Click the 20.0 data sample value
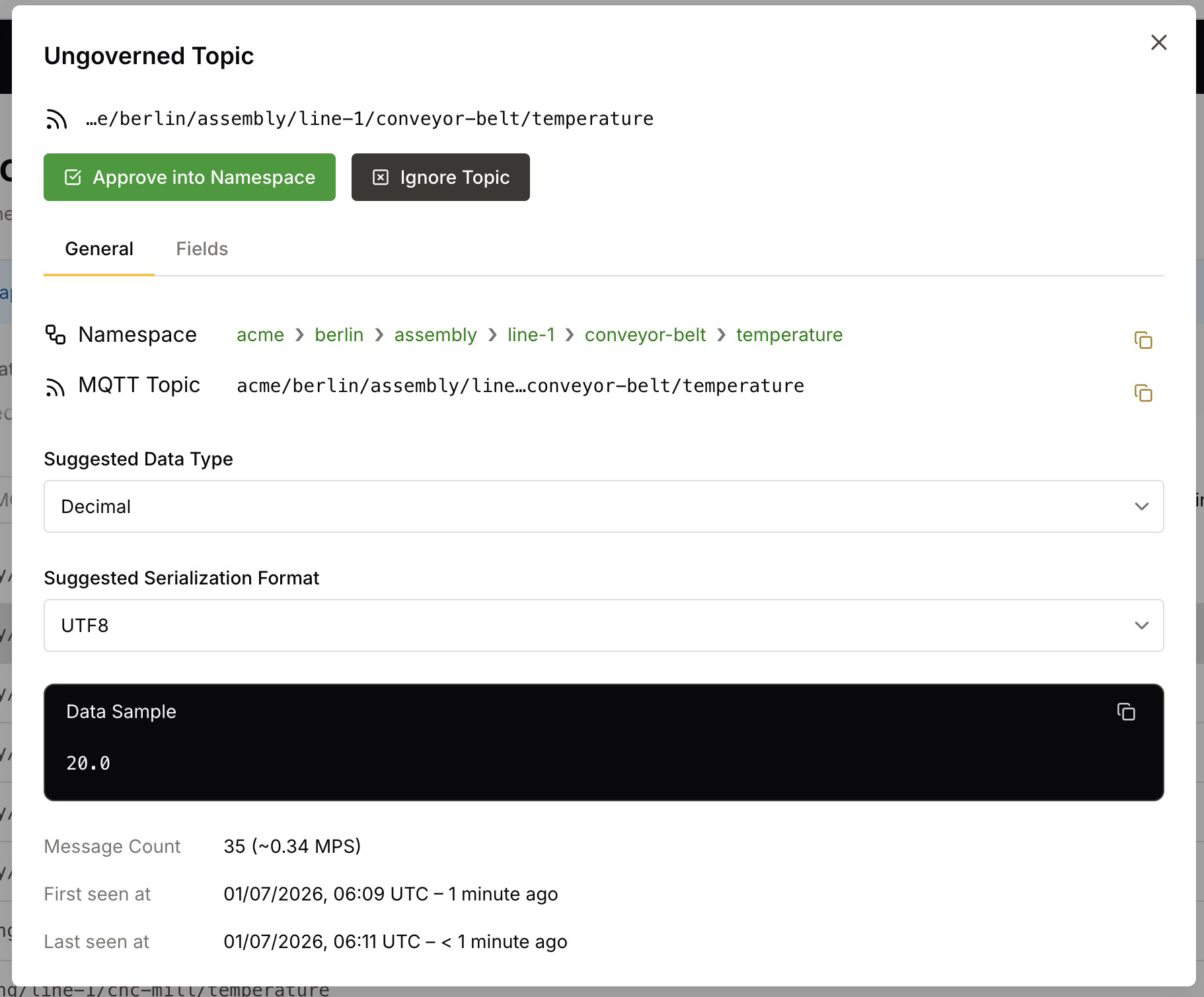Image resolution: width=1204 pixels, height=997 pixels. 89,764
